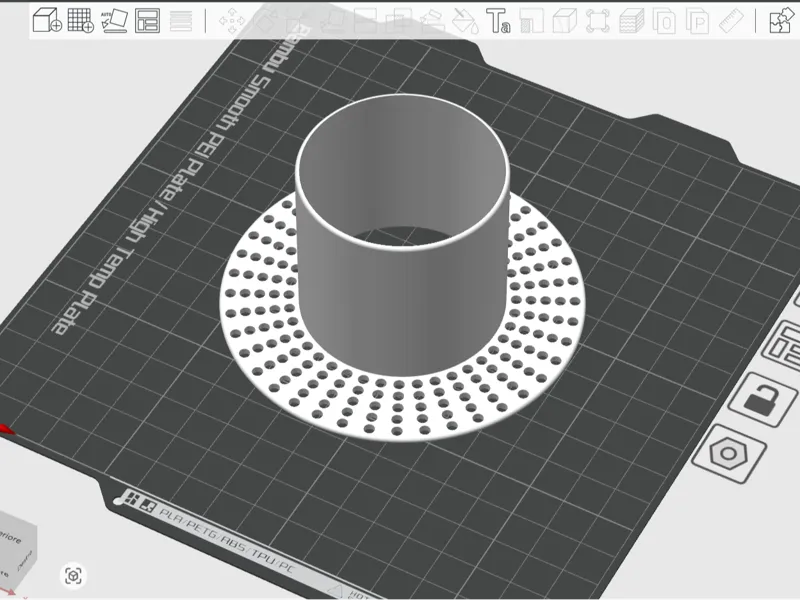Run Auto orient on the model
Screen dimensions: 800x600
click(114, 20)
